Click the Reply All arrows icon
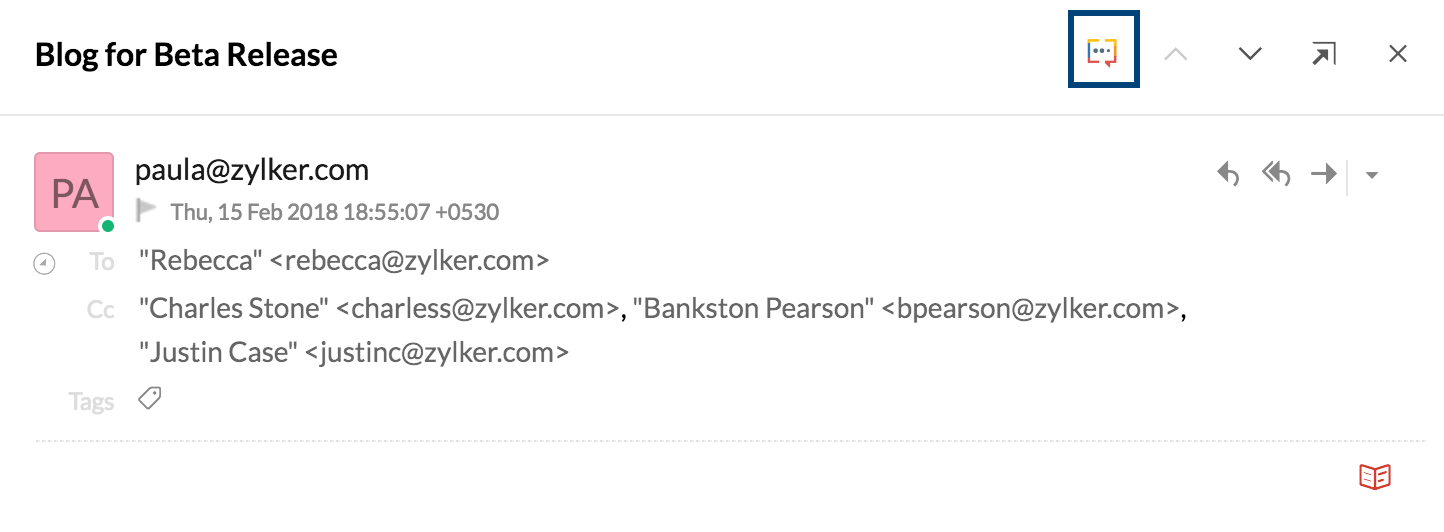This screenshot has width=1444, height=532. click(x=1276, y=175)
